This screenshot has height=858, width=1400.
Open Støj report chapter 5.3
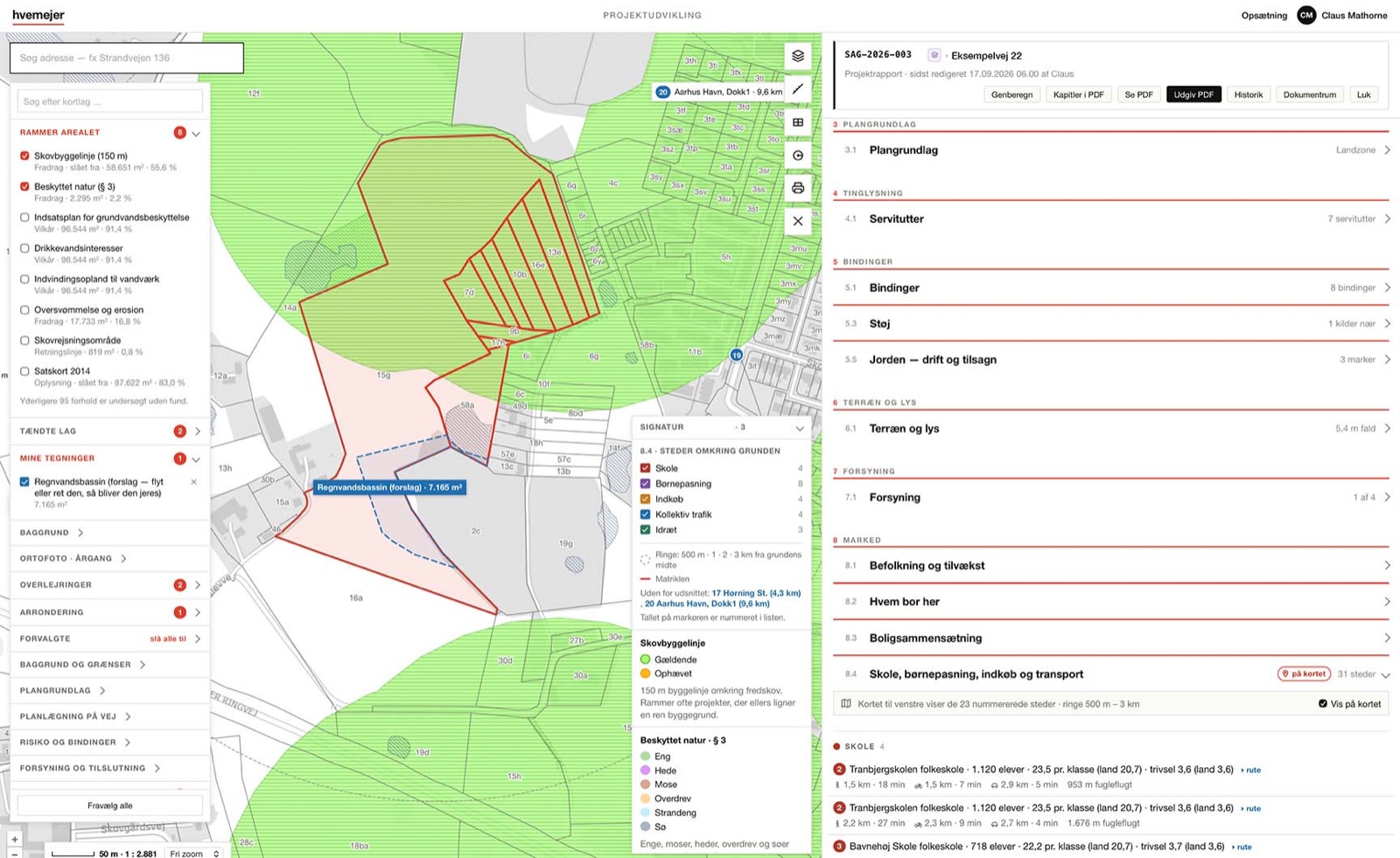tap(1111, 324)
